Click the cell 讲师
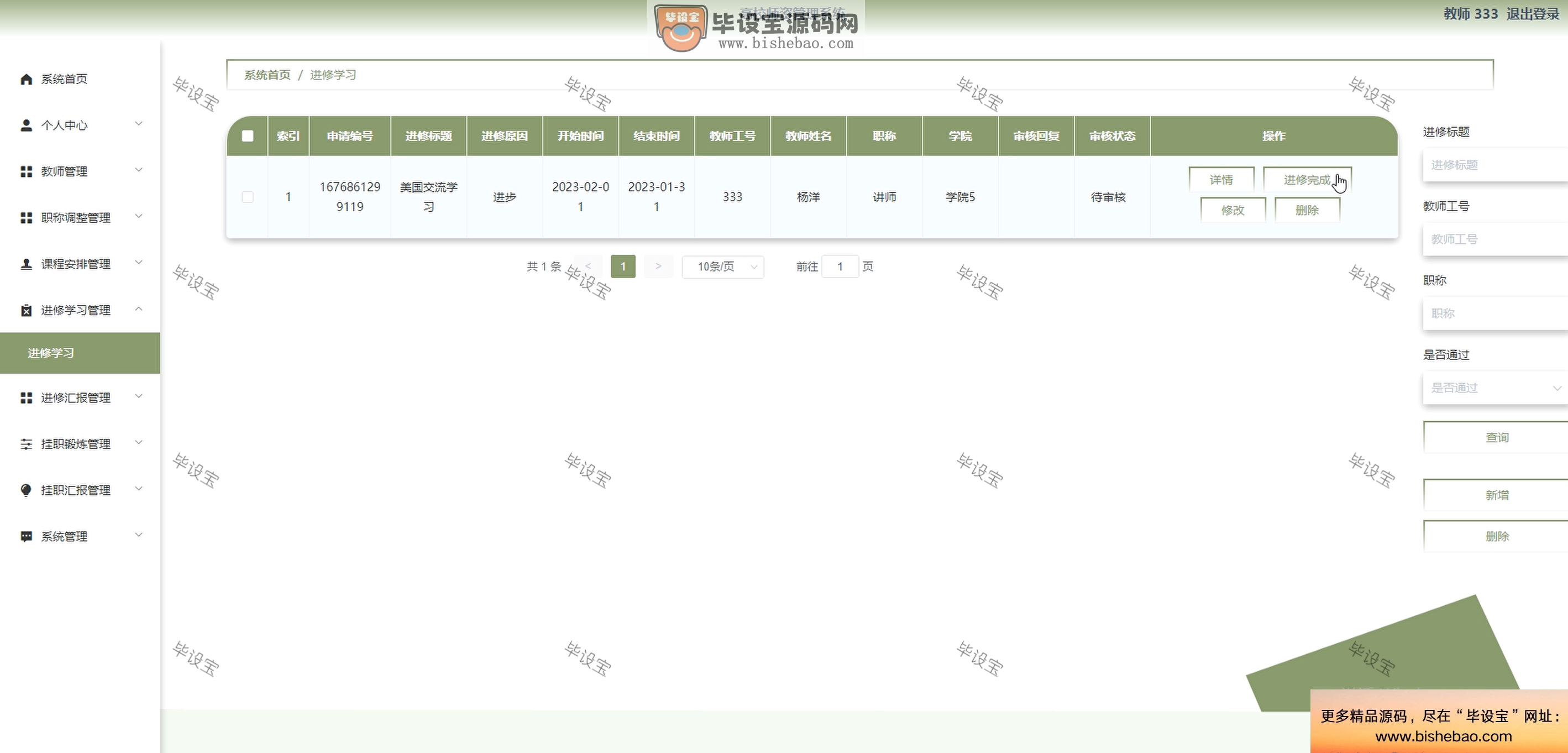The image size is (1568, 753). (884, 197)
